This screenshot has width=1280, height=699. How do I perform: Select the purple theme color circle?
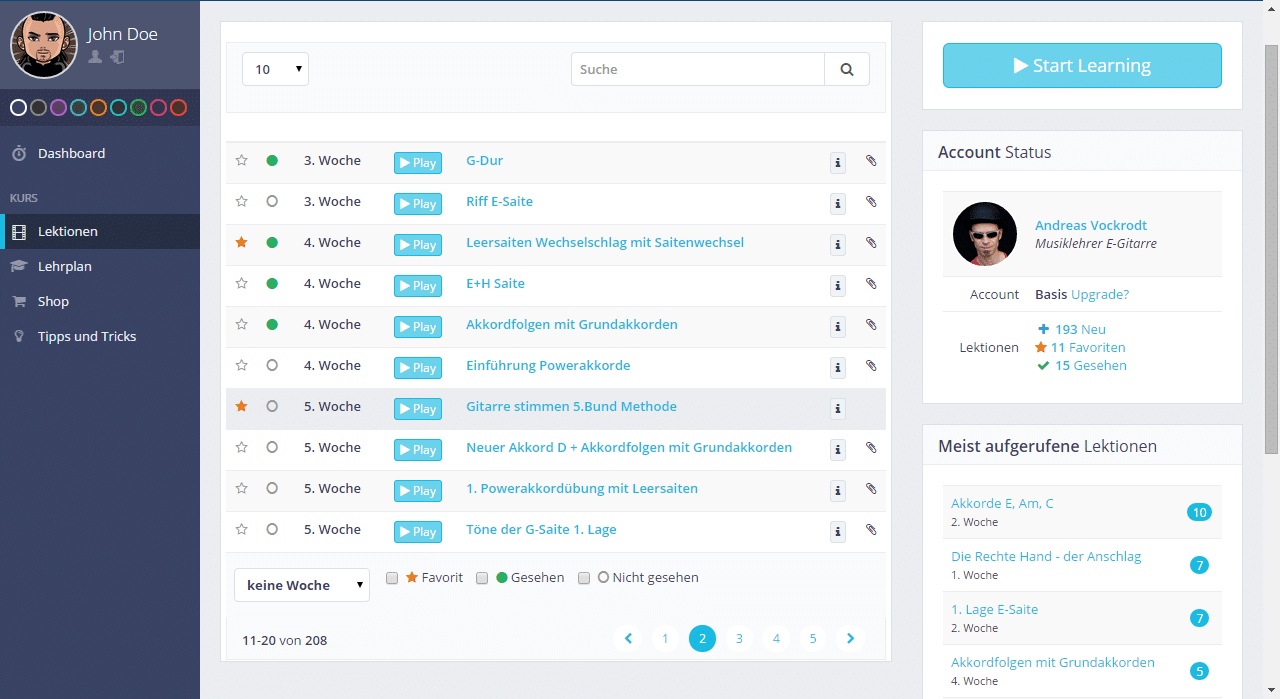58,107
